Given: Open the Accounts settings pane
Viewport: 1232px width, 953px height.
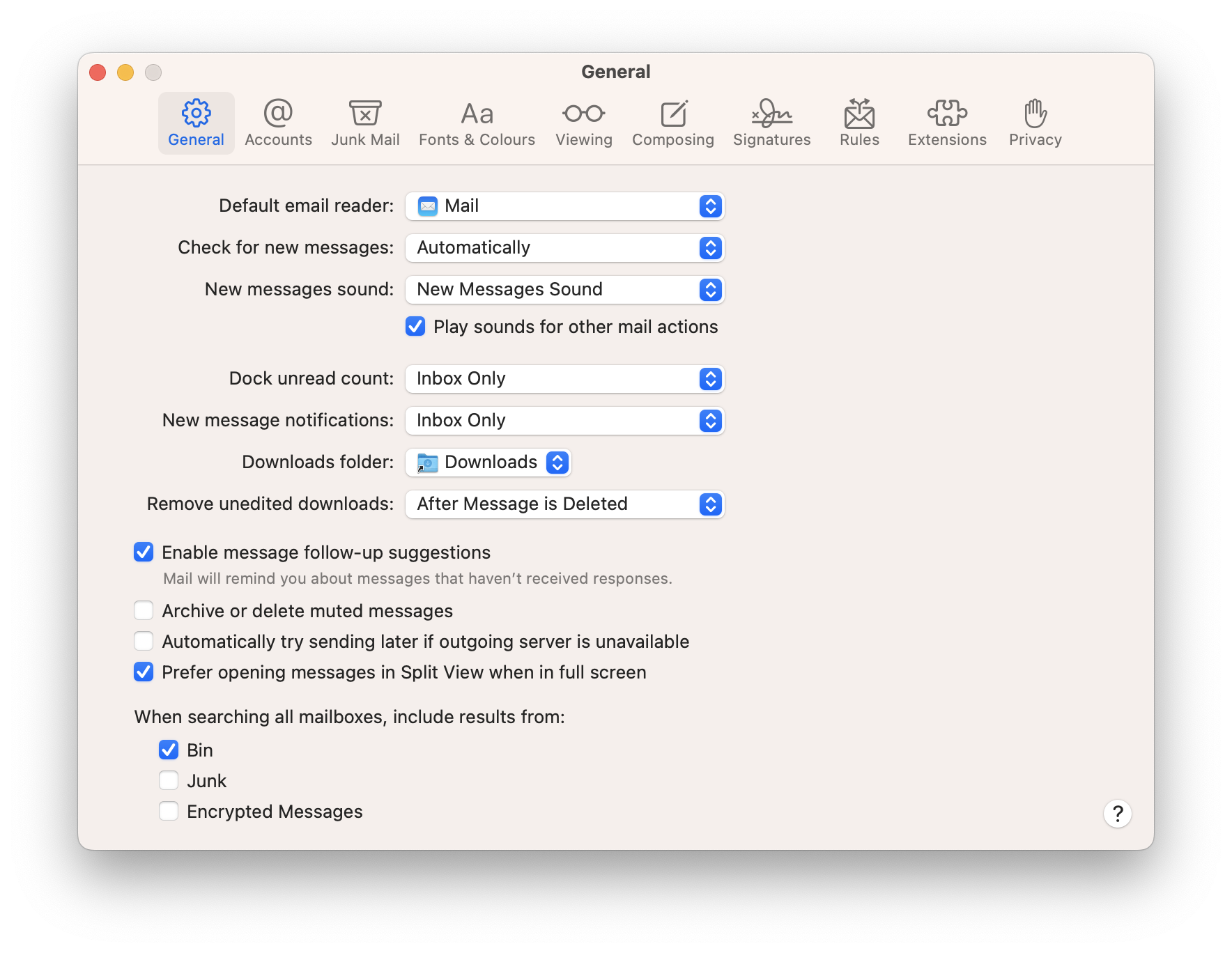Looking at the screenshot, I should pyautogui.click(x=278, y=123).
